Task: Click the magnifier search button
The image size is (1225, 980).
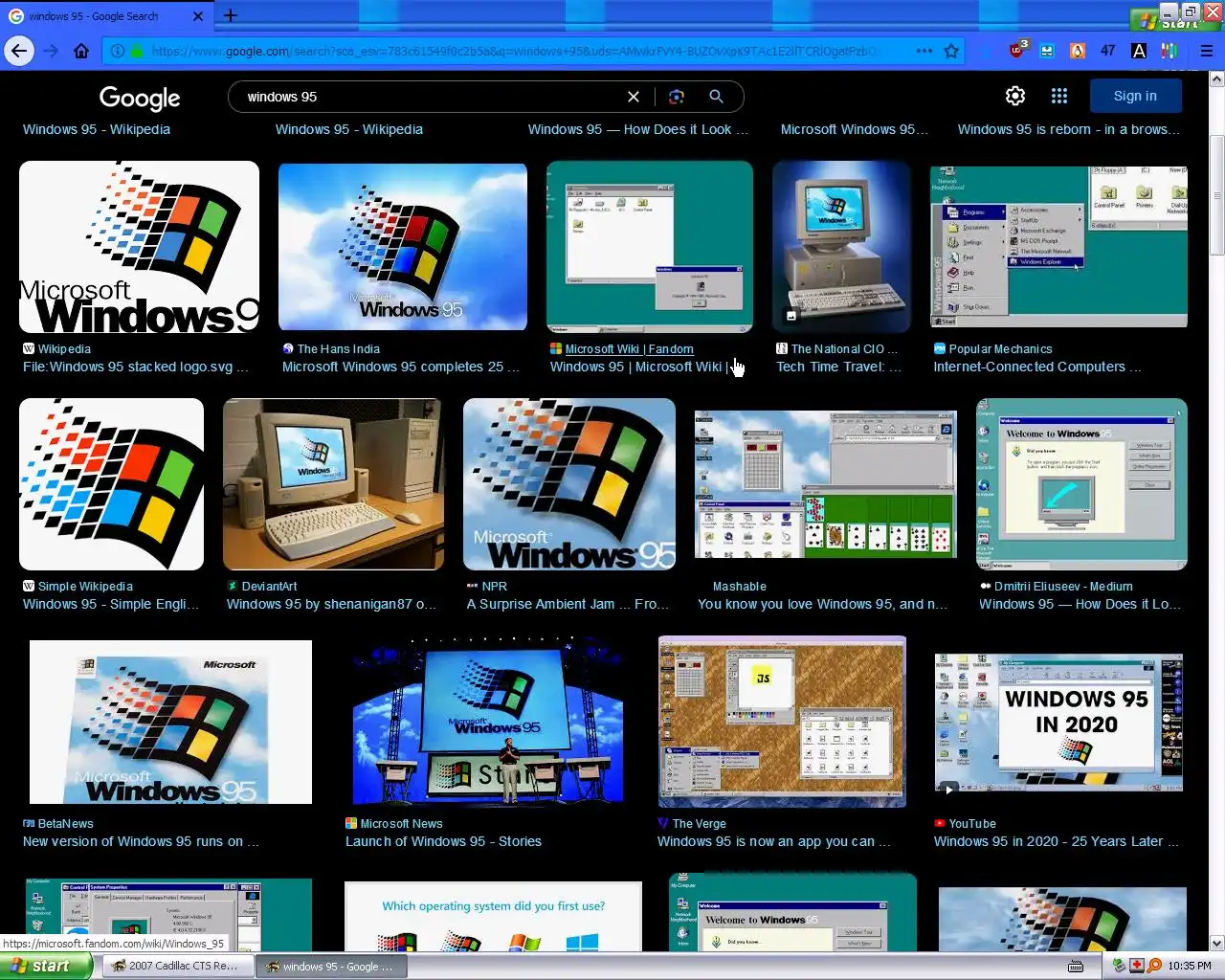Action: coord(716,97)
